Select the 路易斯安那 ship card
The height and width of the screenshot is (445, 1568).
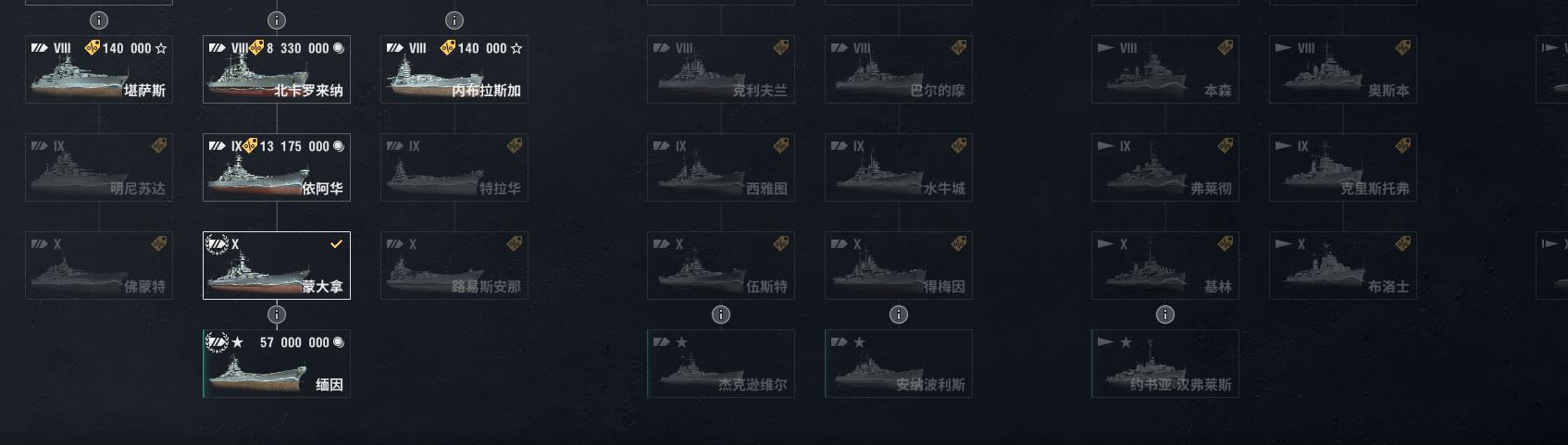[454, 266]
